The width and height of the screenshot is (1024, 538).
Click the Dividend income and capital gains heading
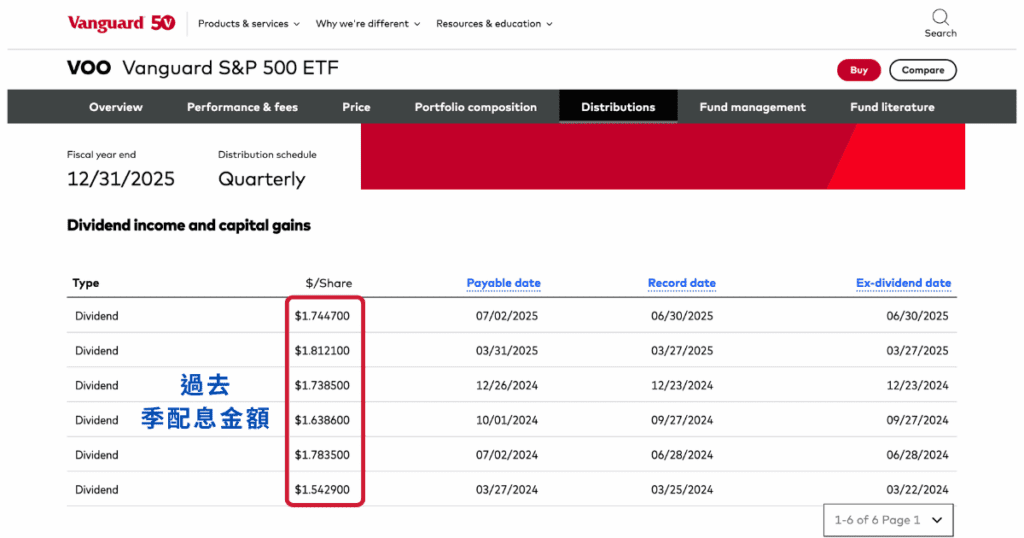click(x=189, y=225)
